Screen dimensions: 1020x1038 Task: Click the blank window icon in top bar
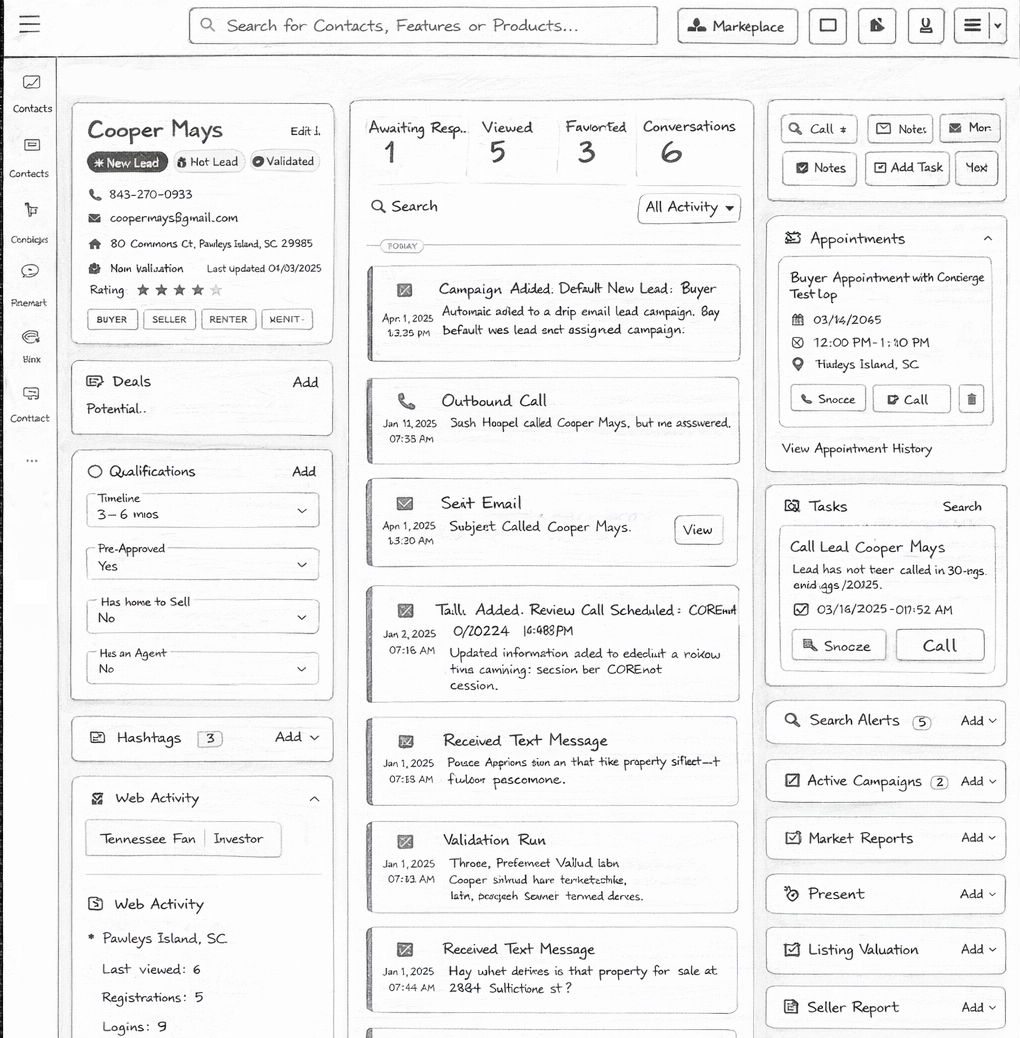(827, 26)
